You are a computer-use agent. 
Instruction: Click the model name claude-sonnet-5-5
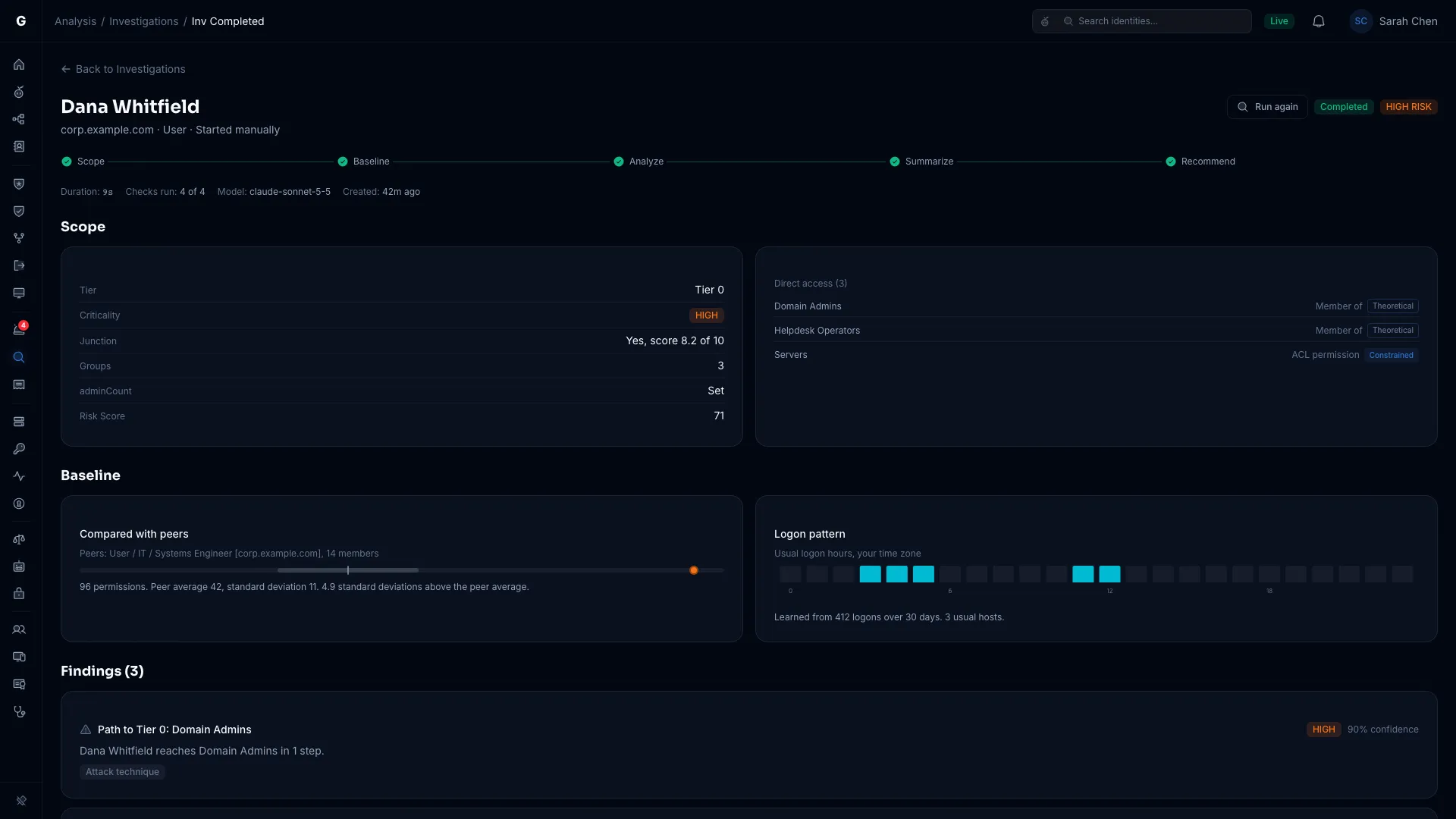[290, 192]
